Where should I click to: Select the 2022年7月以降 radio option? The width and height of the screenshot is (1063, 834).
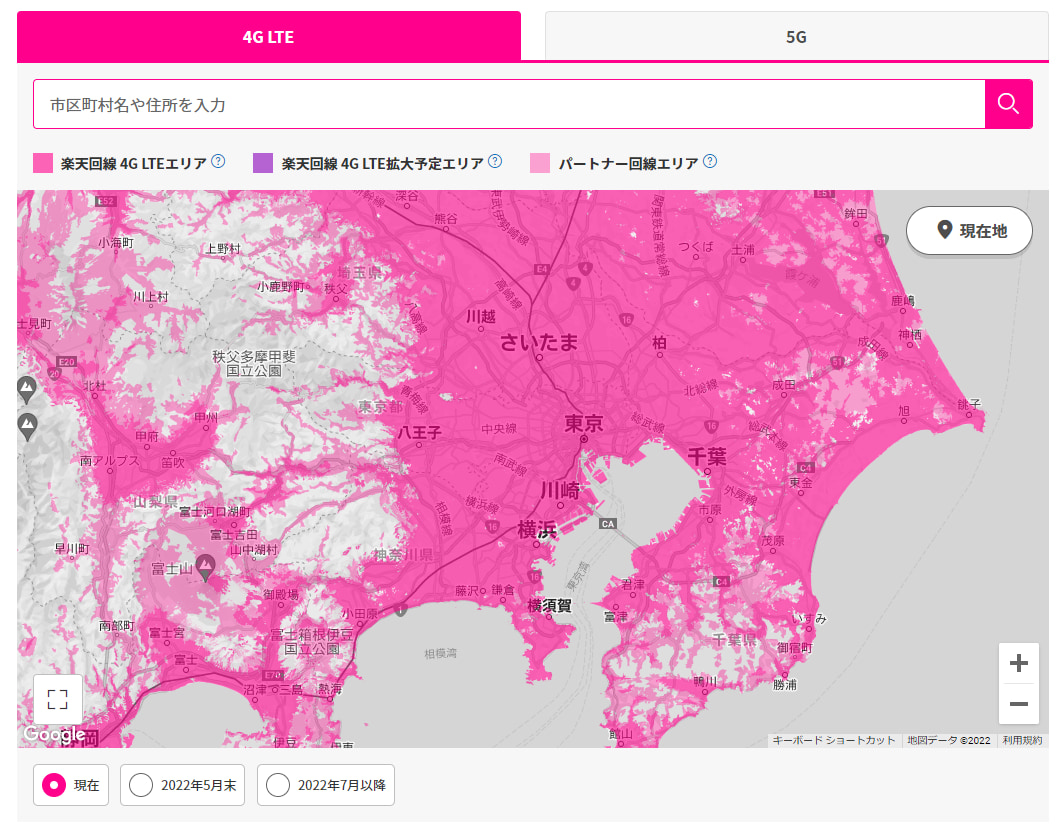point(325,785)
